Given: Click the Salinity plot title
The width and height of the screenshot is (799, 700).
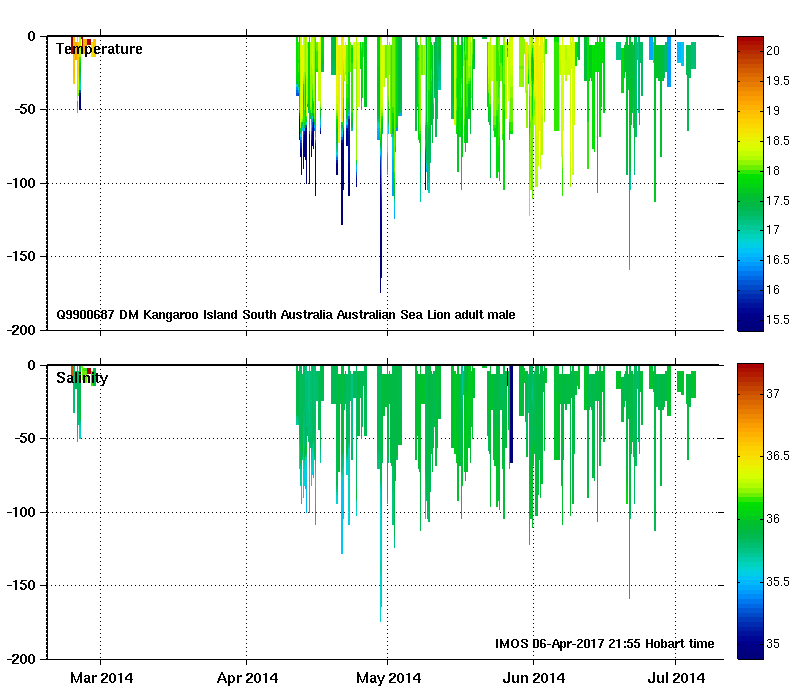Looking at the screenshot, I should pyautogui.click(x=82, y=378).
